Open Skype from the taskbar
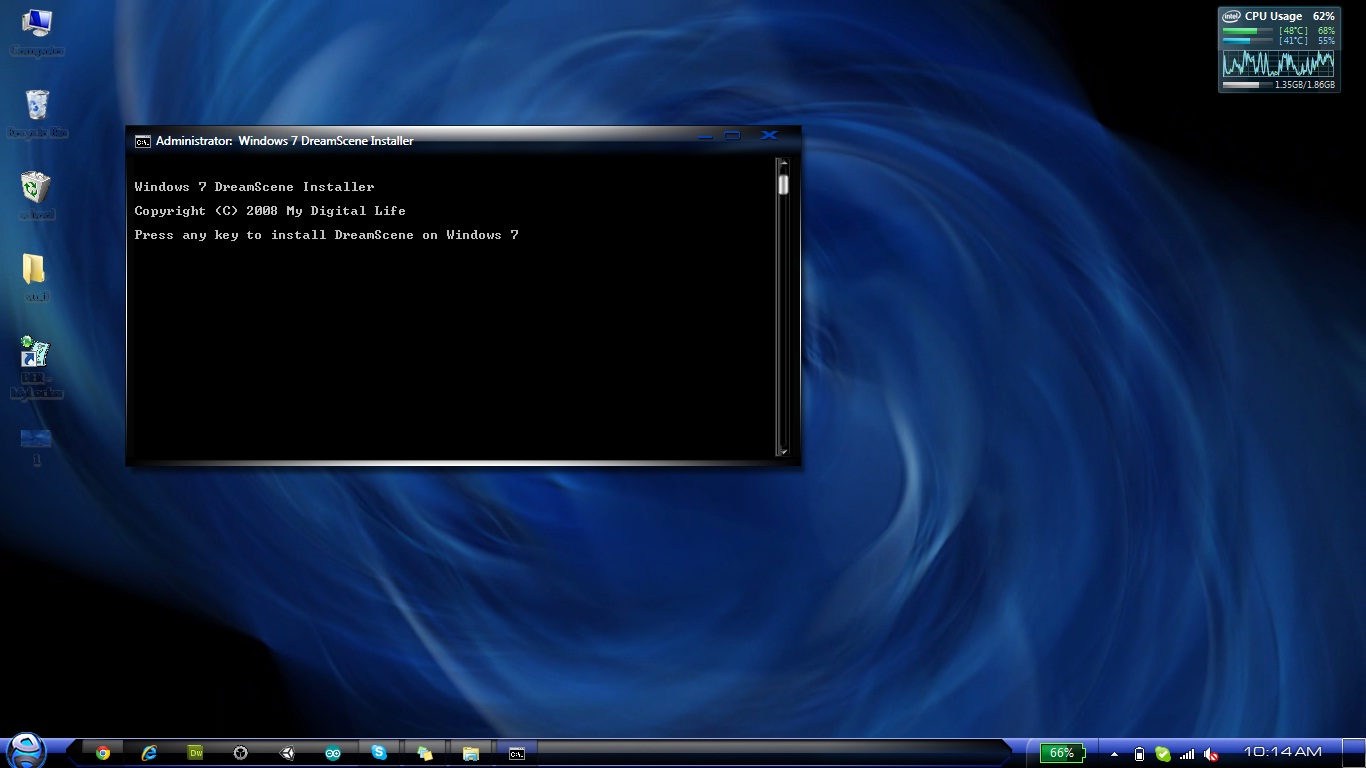Viewport: 1366px width, 768px height. point(379,753)
